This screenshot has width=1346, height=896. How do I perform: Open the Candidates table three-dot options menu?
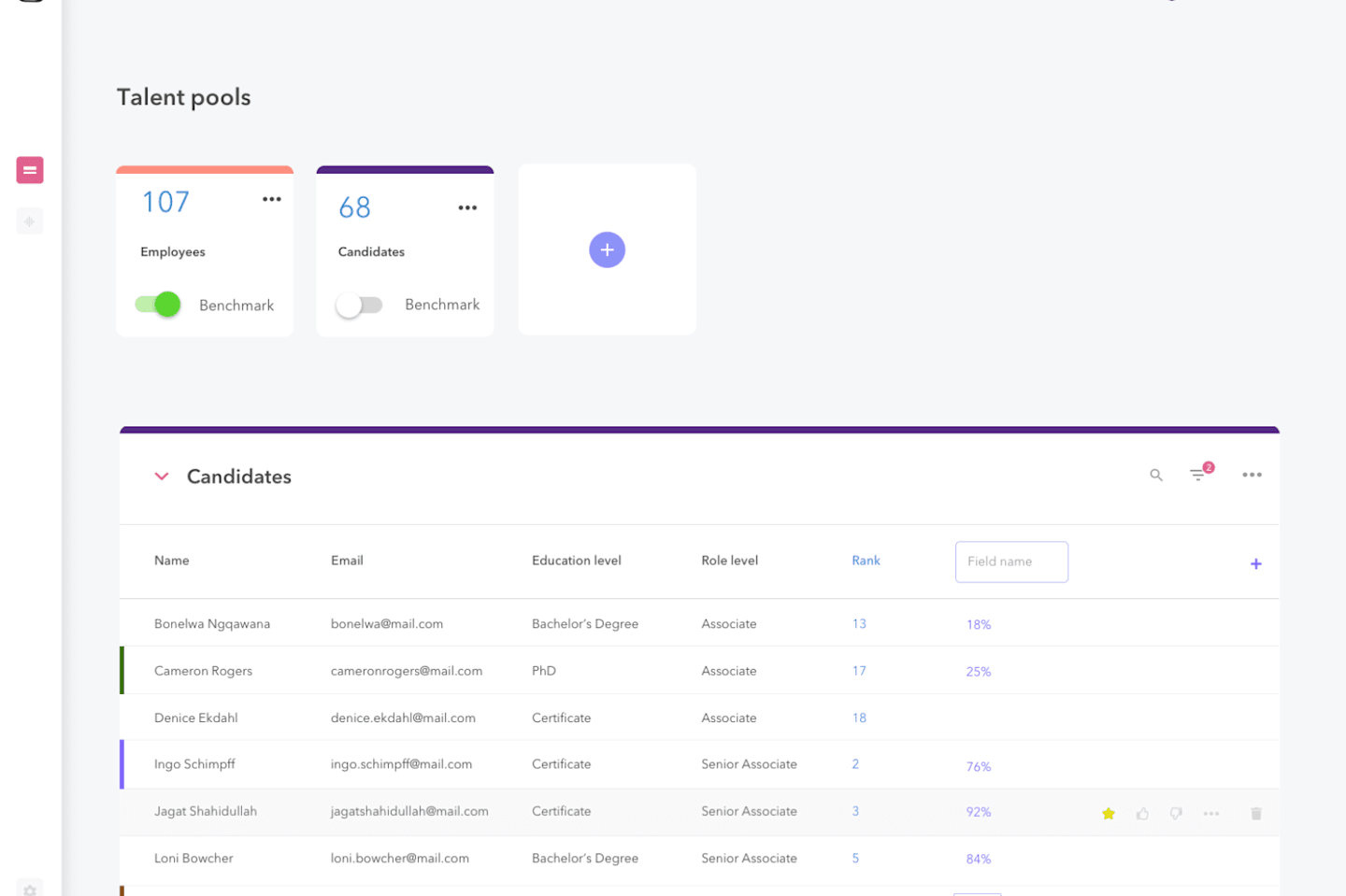click(1253, 475)
